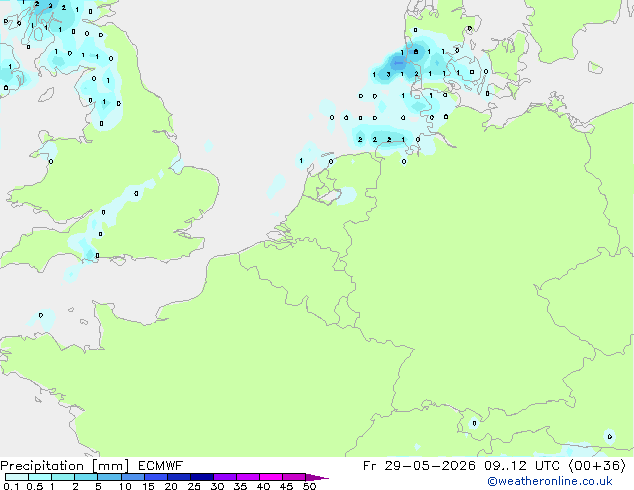Click the "0.1" legend scale label
The width and height of the screenshot is (634, 490).
point(11,486)
